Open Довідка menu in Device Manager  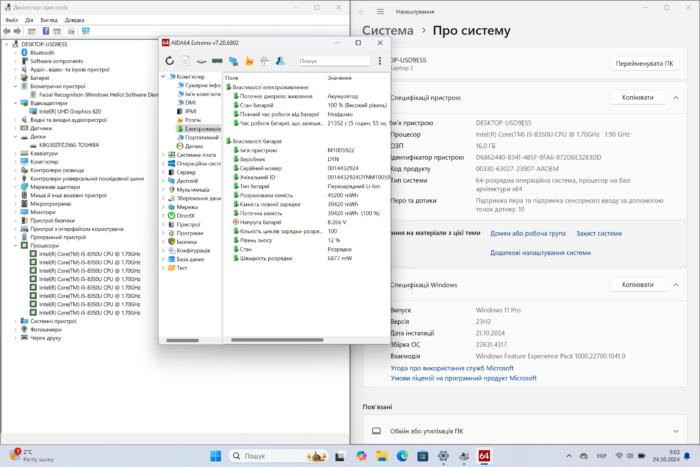tap(75, 20)
